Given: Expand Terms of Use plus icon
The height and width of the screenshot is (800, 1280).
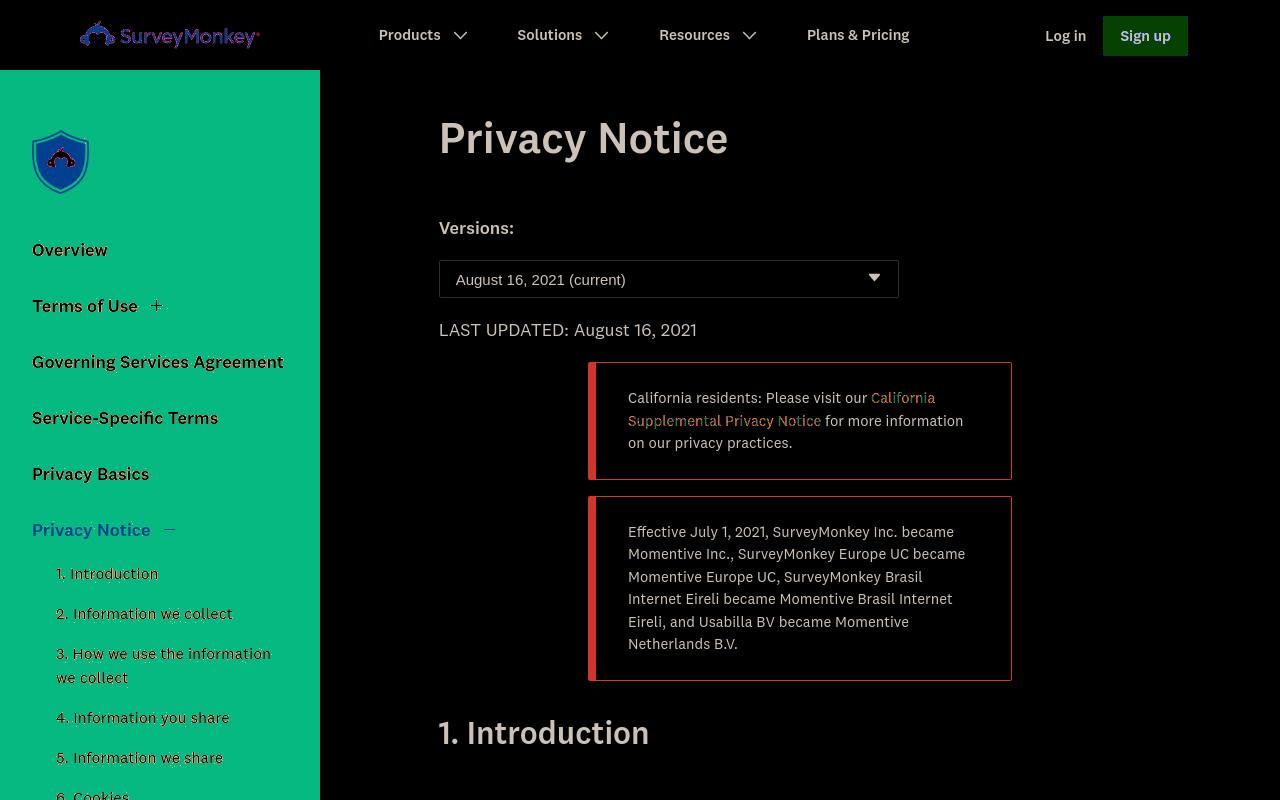Looking at the screenshot, I should pyautogui.click(x=156, y=306).
